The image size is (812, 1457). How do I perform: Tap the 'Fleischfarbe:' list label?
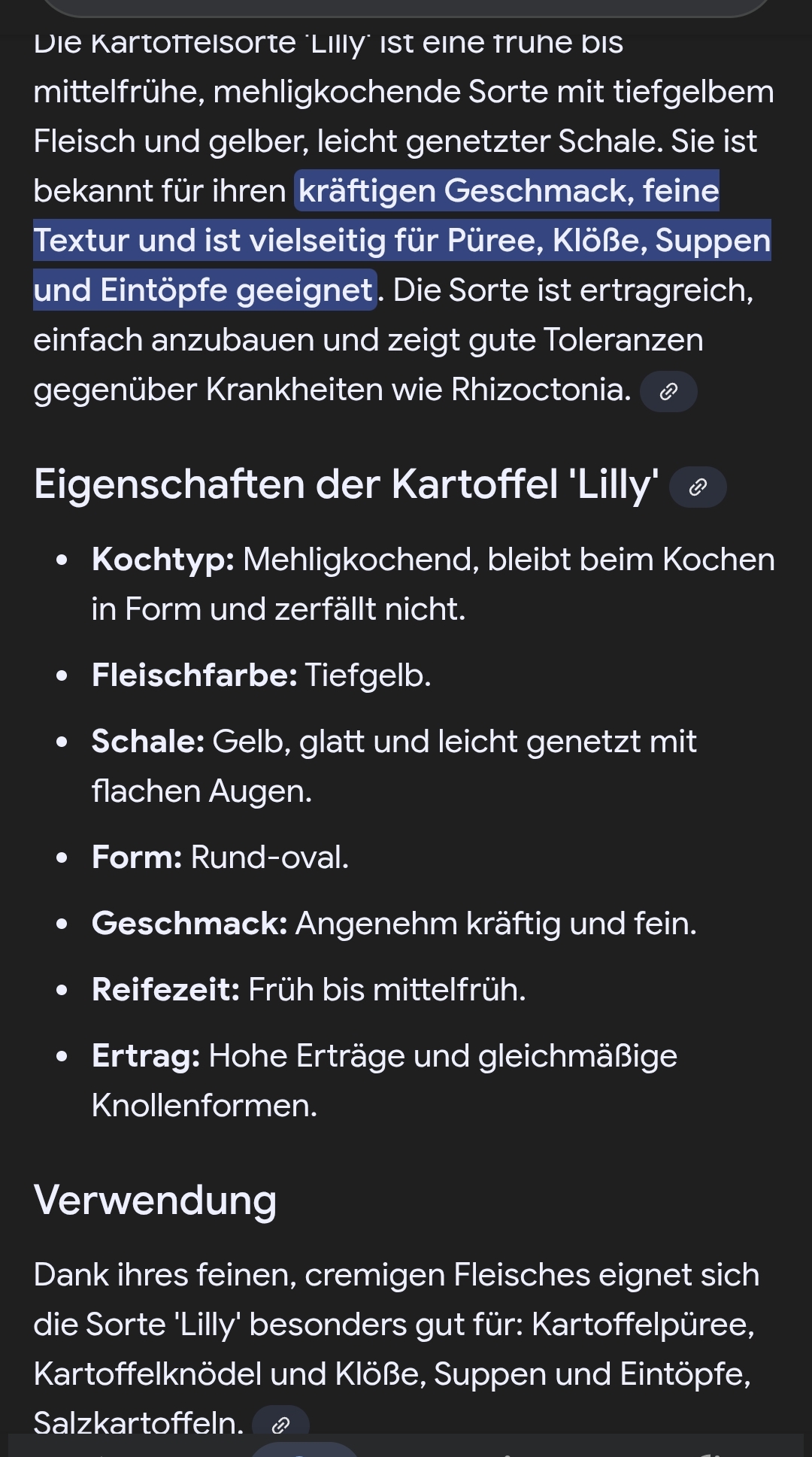tap(195, 675)
